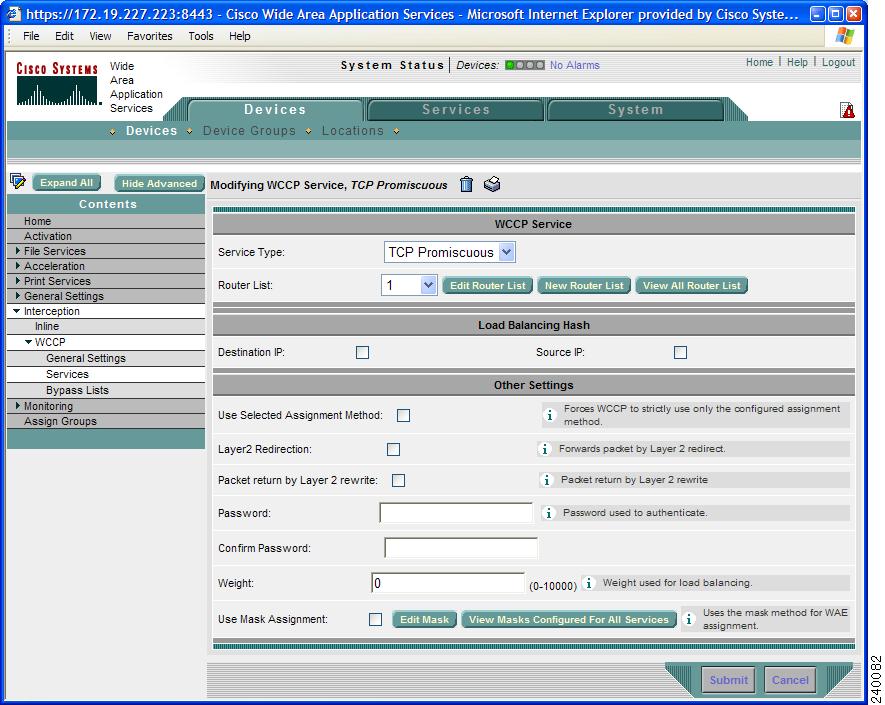Open the Home link in the header
Viewport: 885px width, 705px height.
coord(759,62)
